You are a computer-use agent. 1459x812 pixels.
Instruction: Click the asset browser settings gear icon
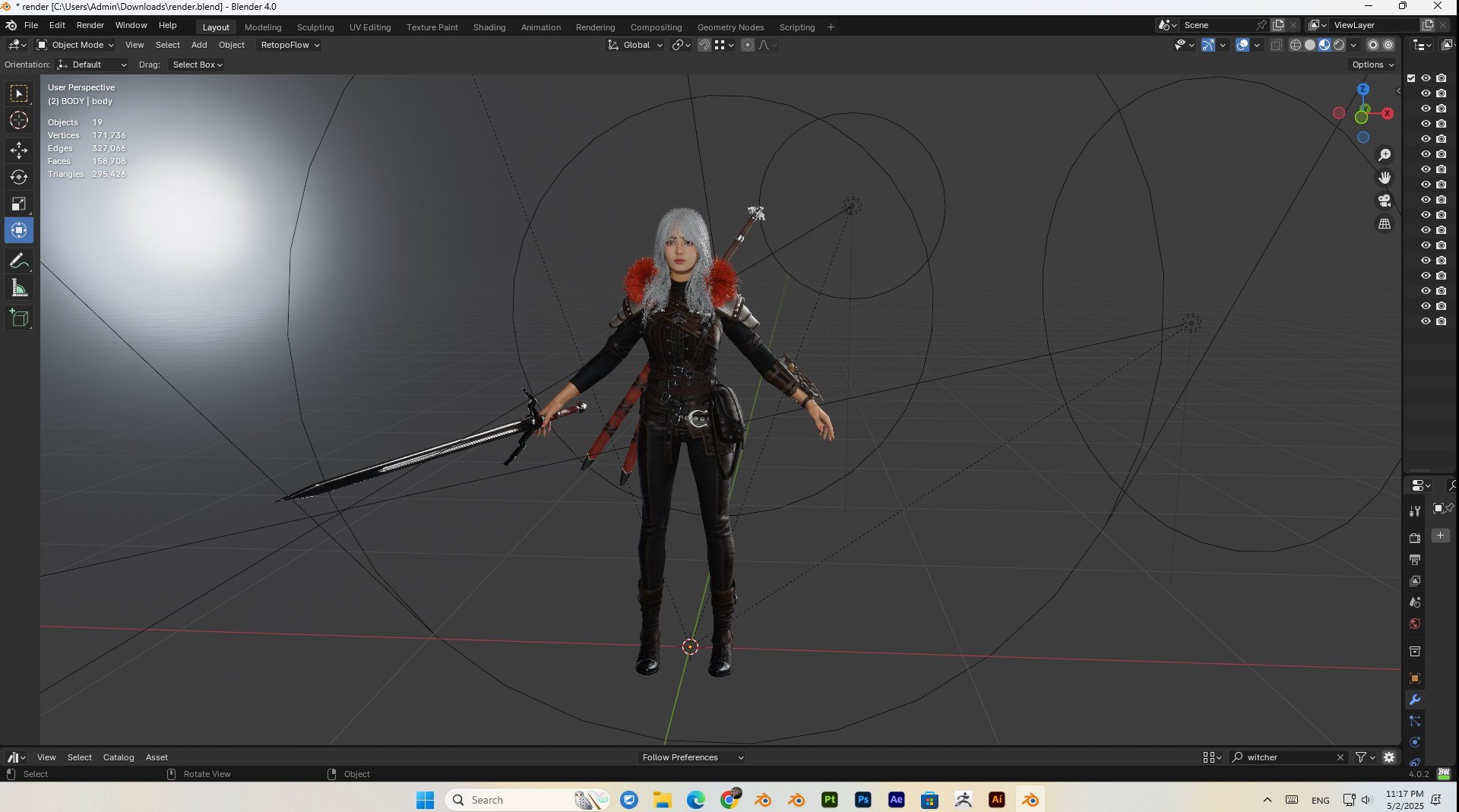(1389, 757)
